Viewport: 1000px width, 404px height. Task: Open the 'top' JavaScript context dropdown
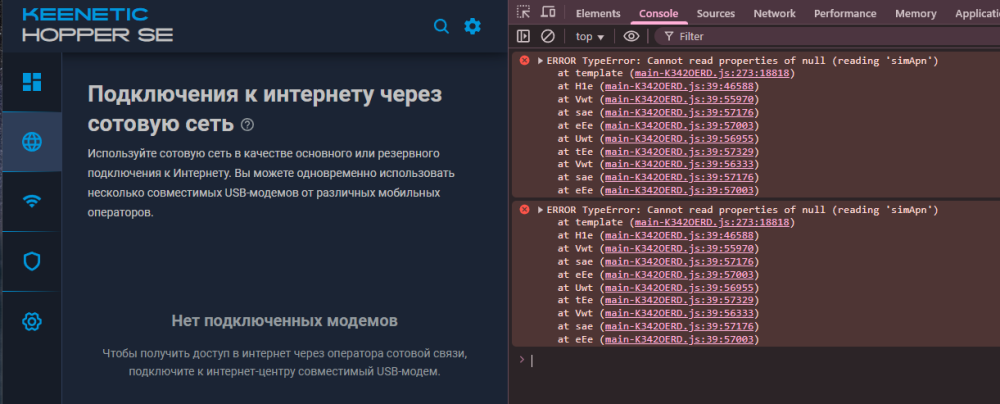(589, 37)
